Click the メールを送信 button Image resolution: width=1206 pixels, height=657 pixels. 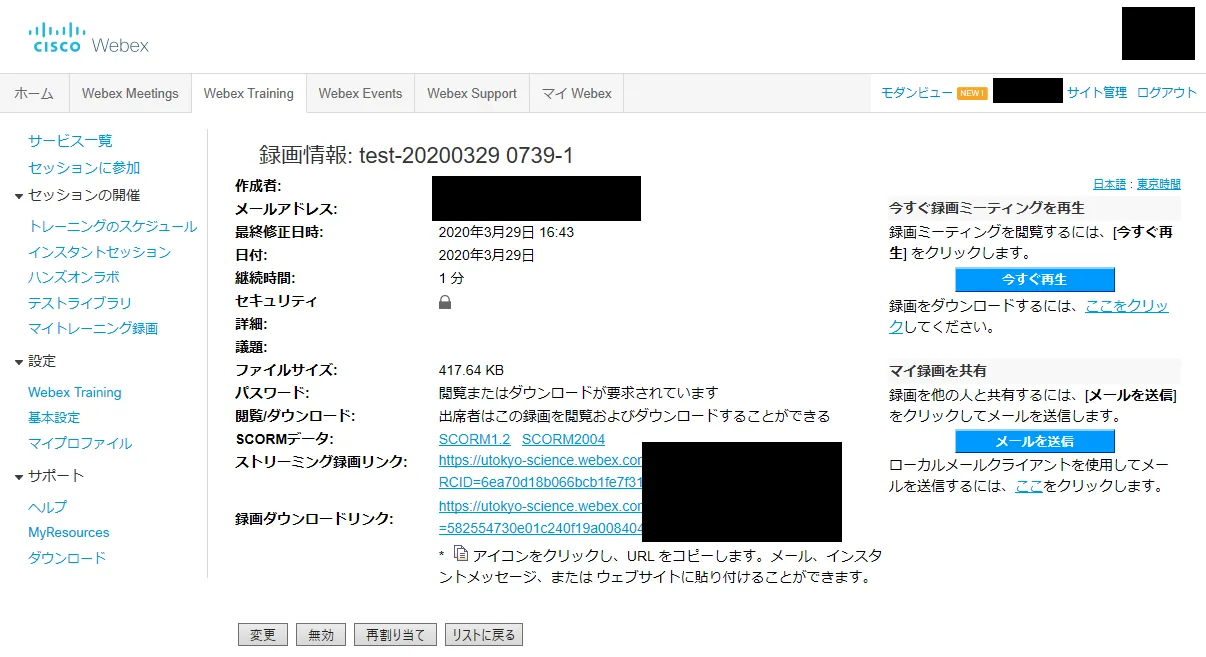[1034, 441]
